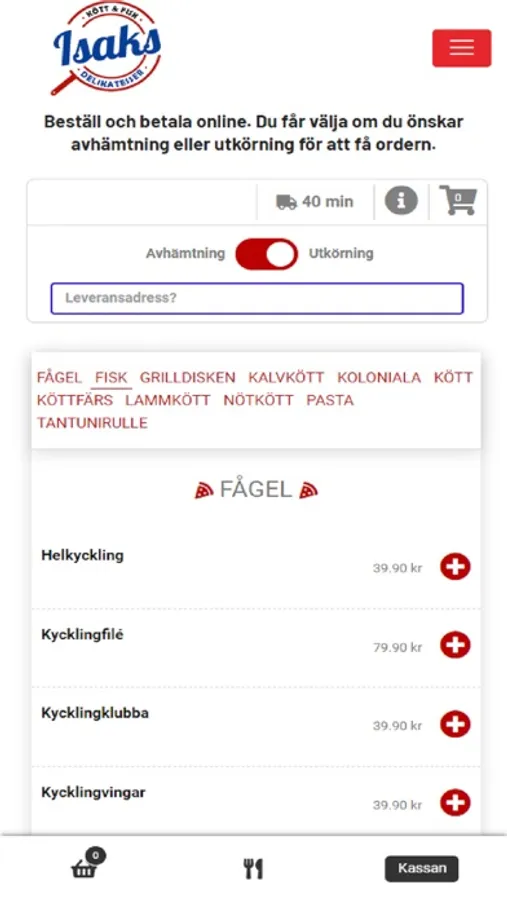Image resolution: width=507 pixels, height=900 pixels.
Task: Click the delivery truck 40 min indicator
Action: pyautogui.click(x=315, y=201)
